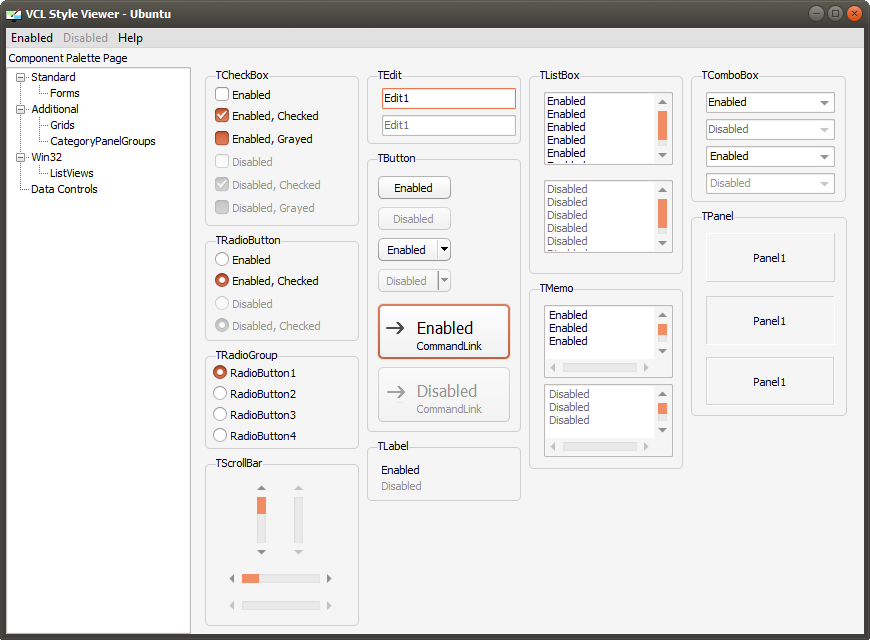Click the plain Enabled button in TButton

pos(414,188)
